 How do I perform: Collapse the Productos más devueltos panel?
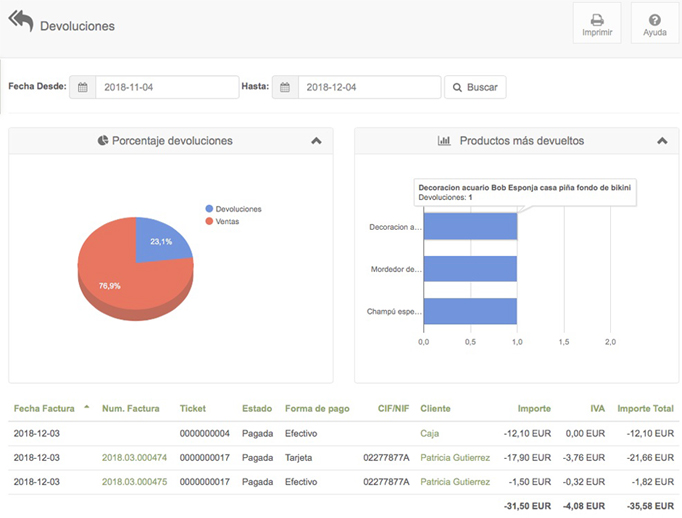[x=661, y=141]
